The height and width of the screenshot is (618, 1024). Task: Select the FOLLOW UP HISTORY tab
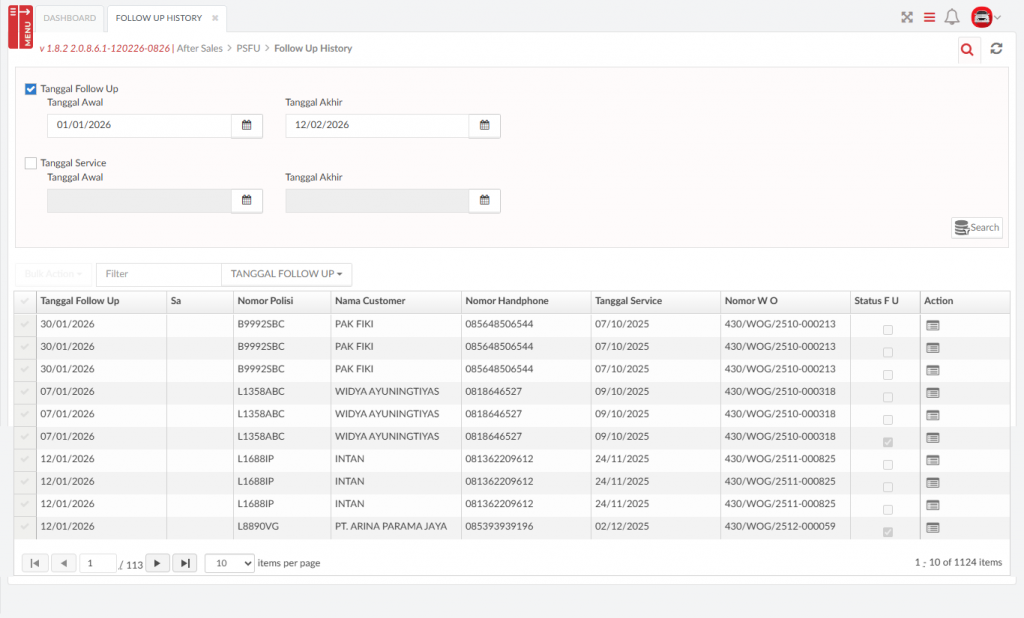[x=158, y=18]
